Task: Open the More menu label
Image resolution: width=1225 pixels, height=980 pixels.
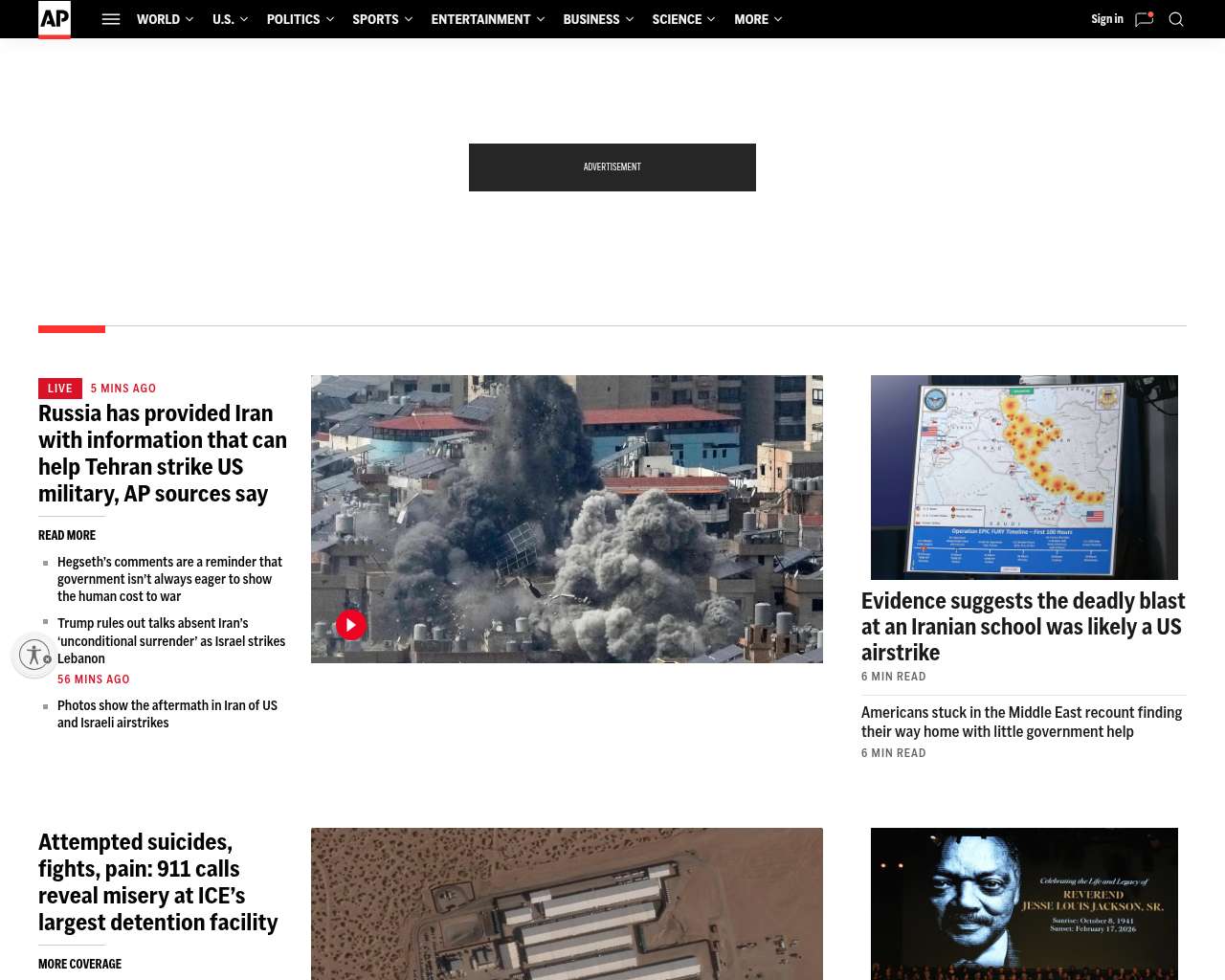Action: (751, 19)
